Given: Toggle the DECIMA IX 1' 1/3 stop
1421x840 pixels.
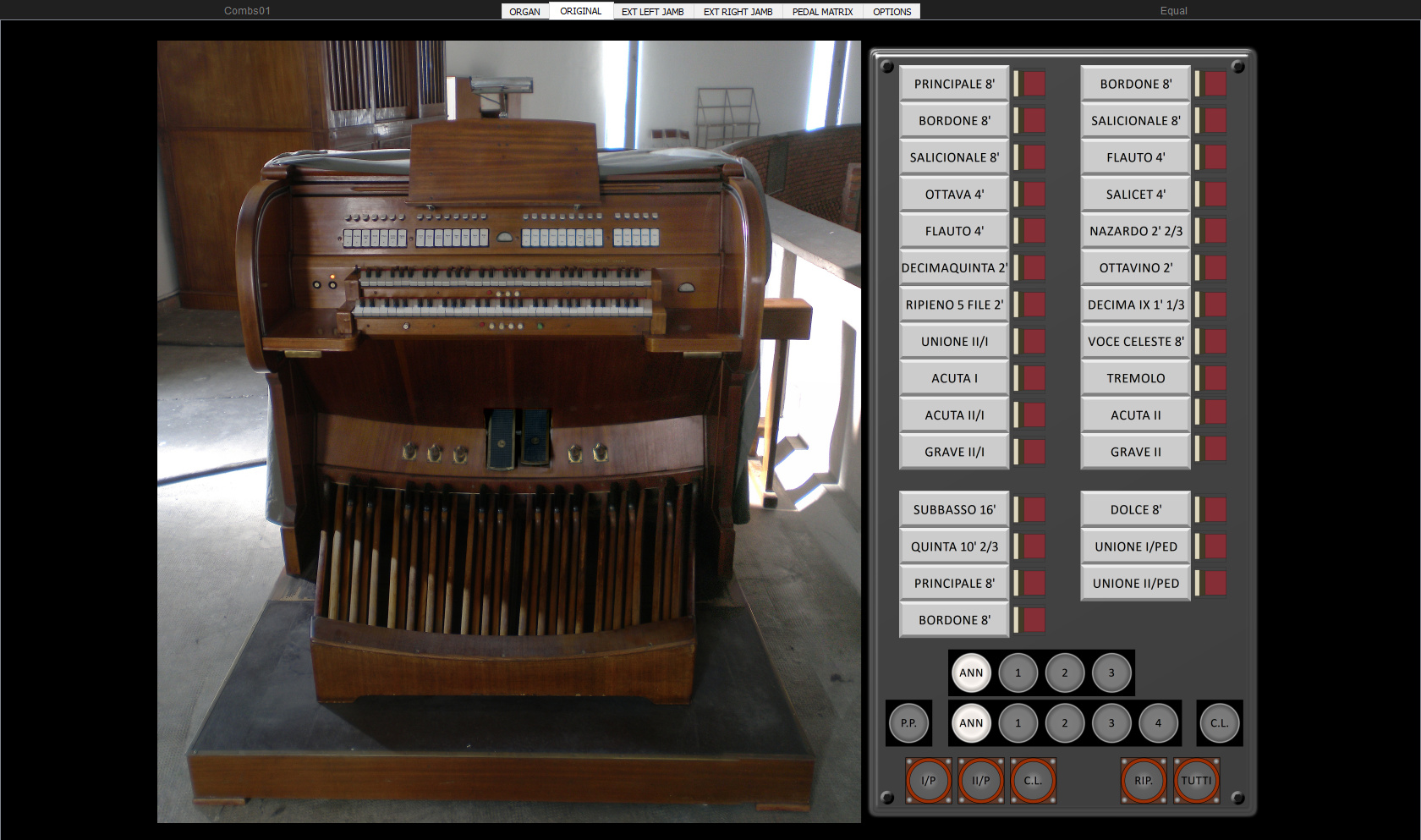Looking at the screenshot, I should (x=1135, y=305).
